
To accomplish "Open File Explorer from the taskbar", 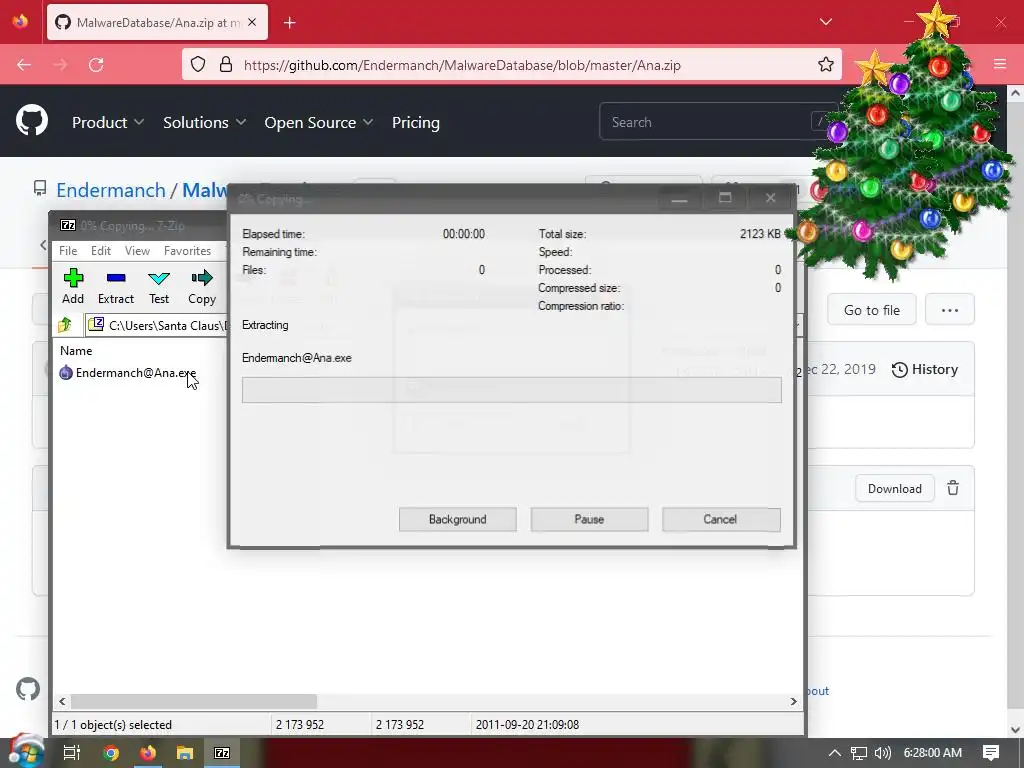I will [185, 753].
